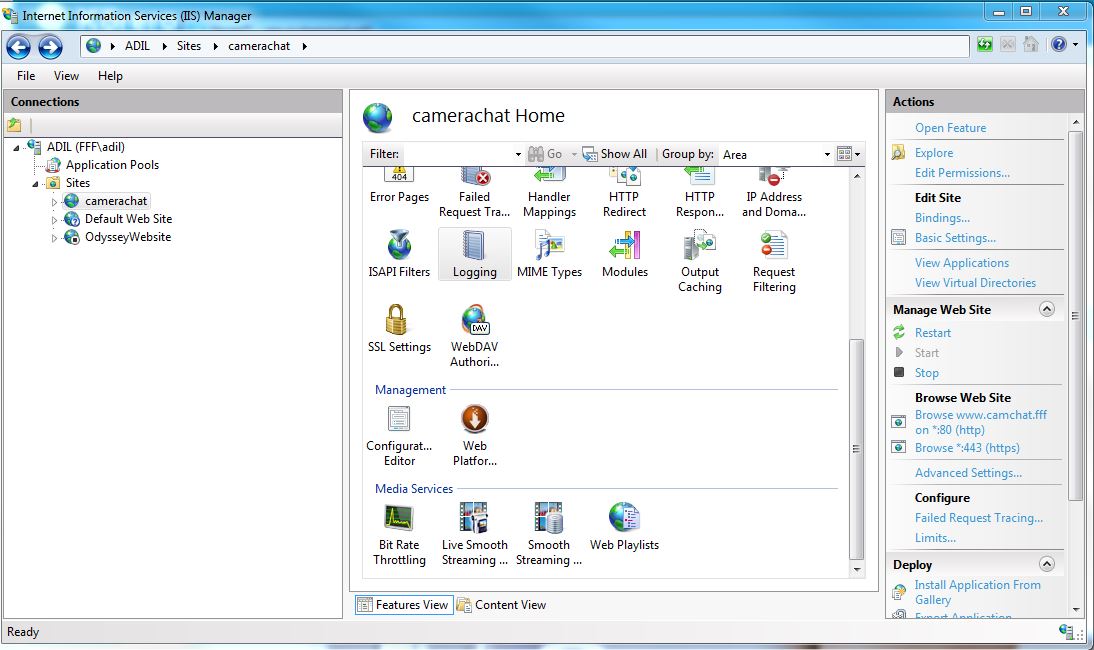Open MIME Types feature

(549, 255)
